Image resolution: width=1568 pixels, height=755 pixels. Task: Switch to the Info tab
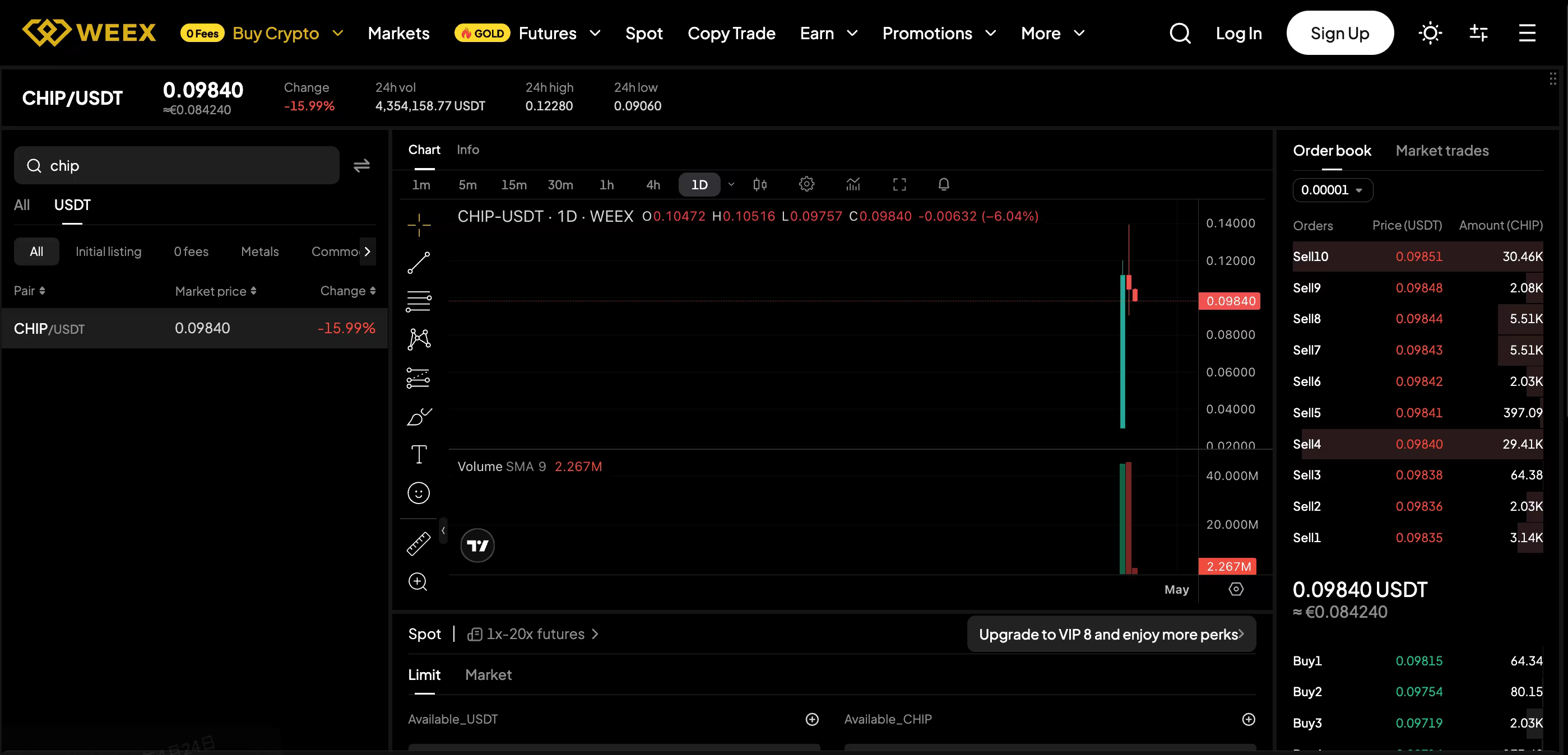(468, 150)
